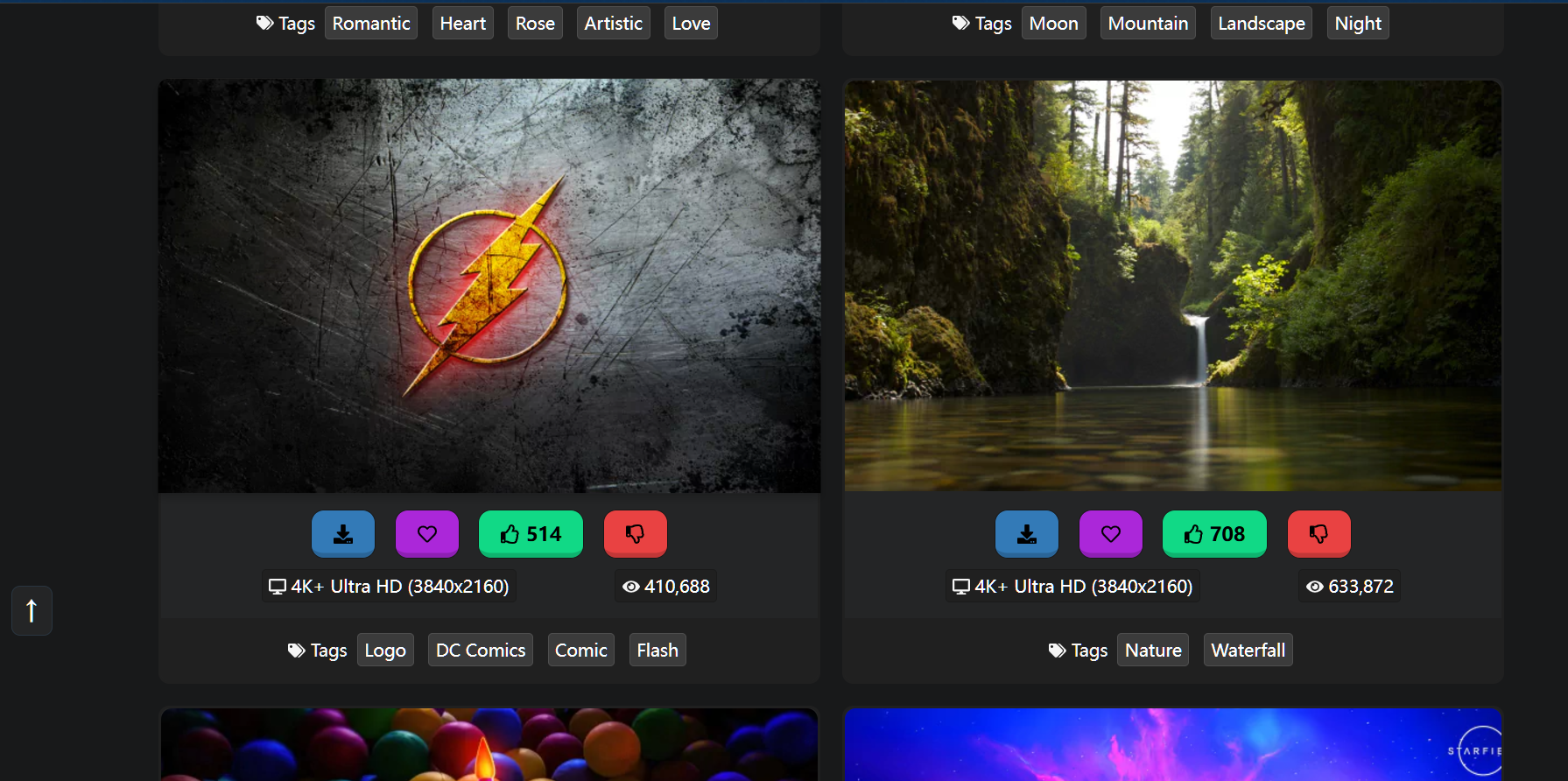Image resolution: width=1568 pixels, height=781 pixels.
Task: Favorite the Flash logo wallpaper with heart button
Action: click(x=427, y=534)
